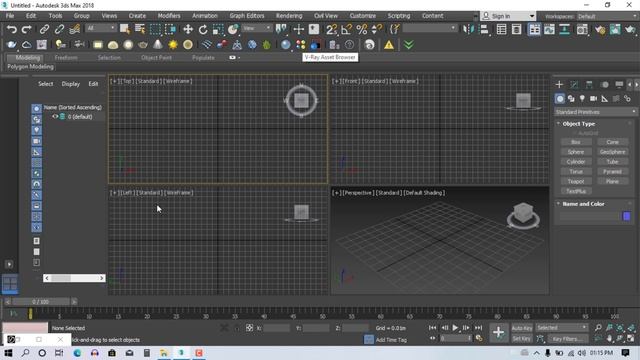Viewport: 640px width, 360px height.
Task: Toggle Set Key mode
Action: [522, 338]
